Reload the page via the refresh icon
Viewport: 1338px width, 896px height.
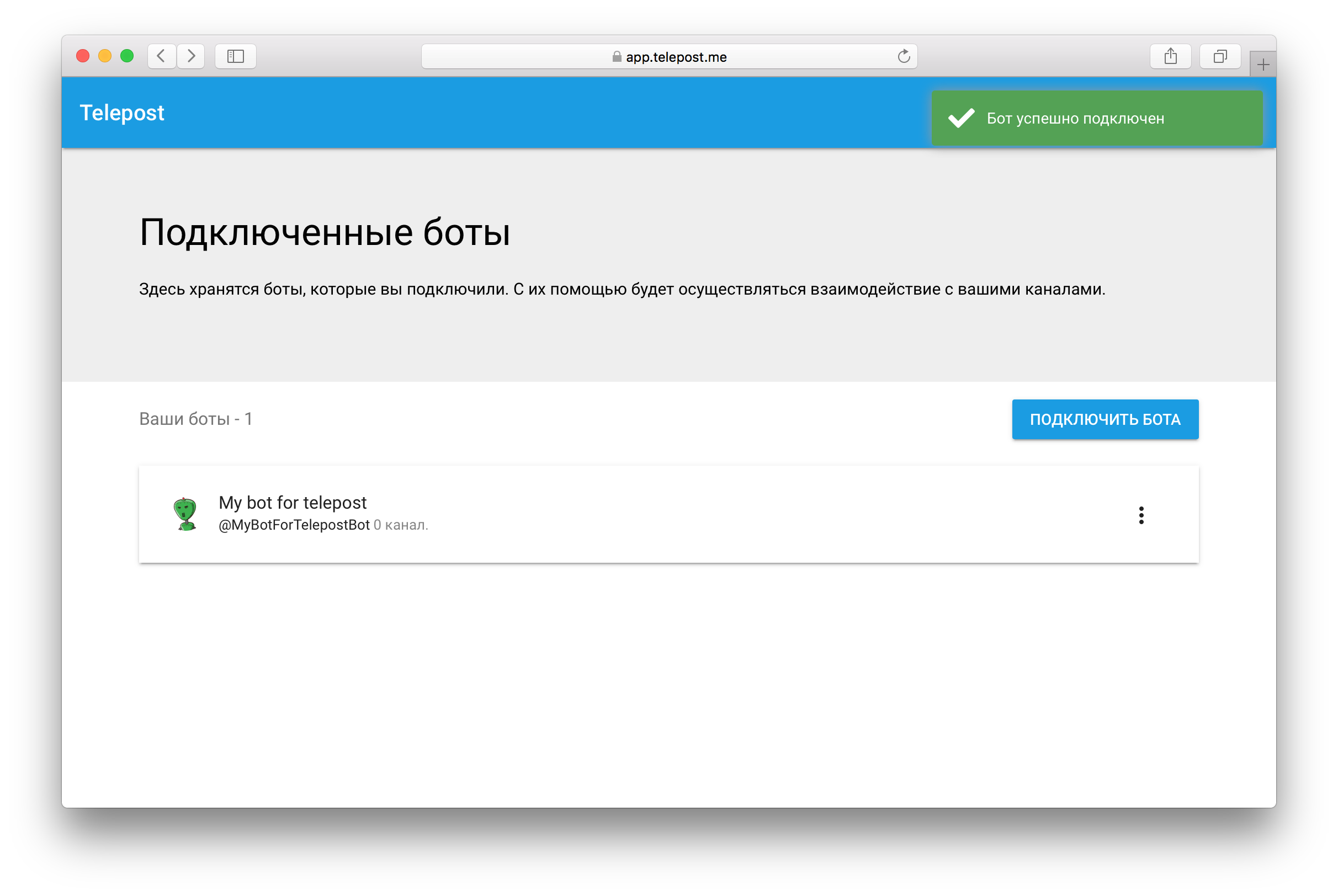coord(903,57)
